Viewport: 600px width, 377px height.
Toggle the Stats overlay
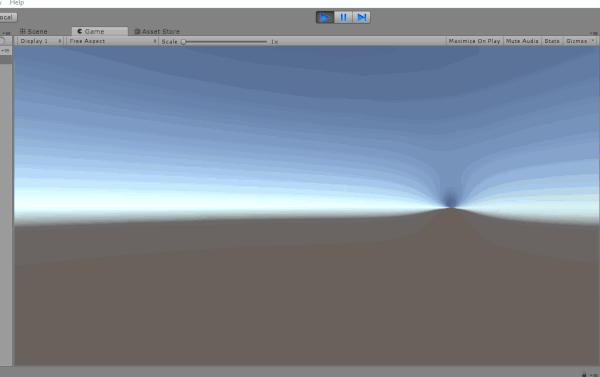552,41
